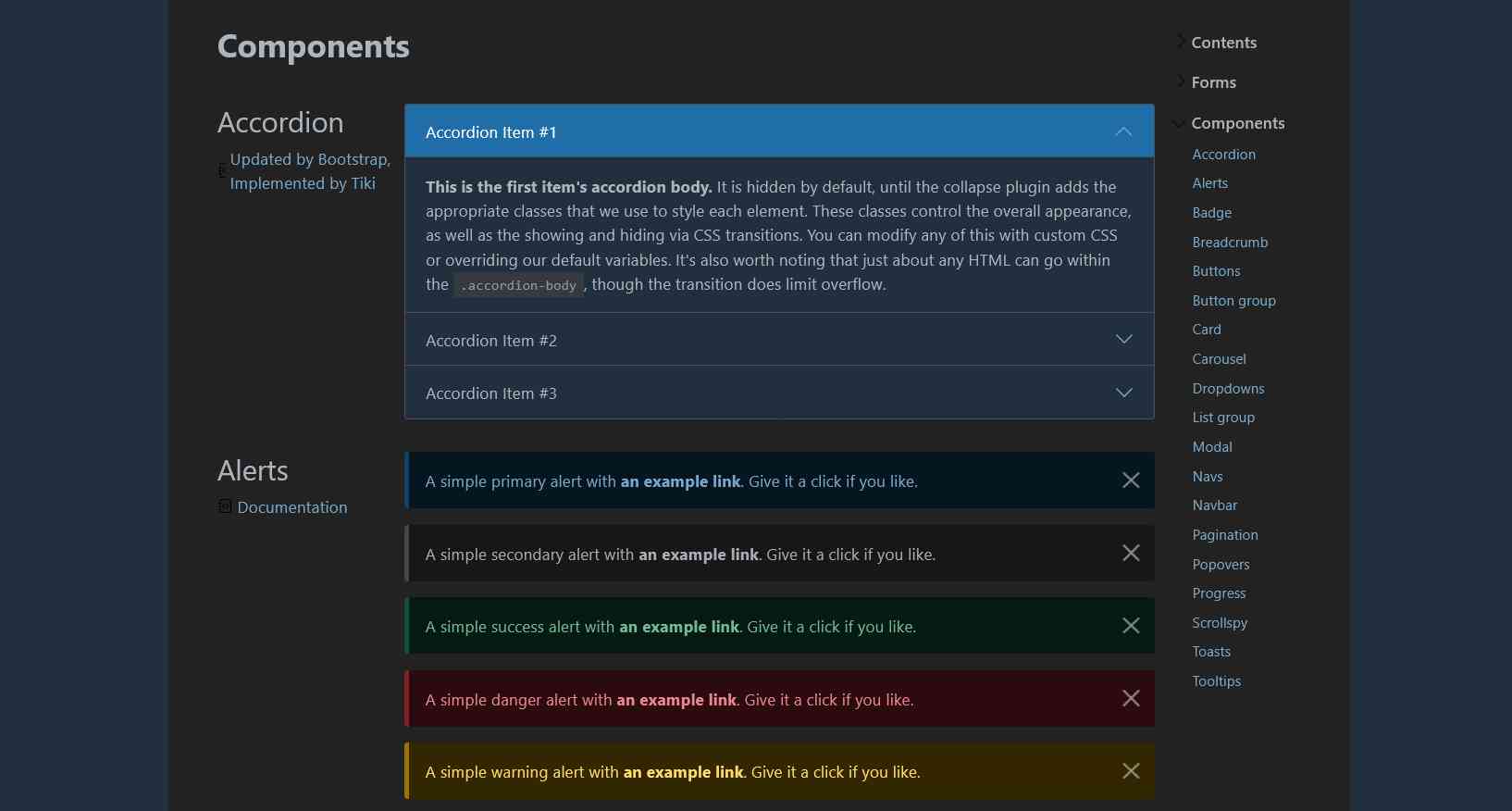1512x811 pixels.
Task: Click the external link icon beside Documentation
Action: (x=225, y=506)
